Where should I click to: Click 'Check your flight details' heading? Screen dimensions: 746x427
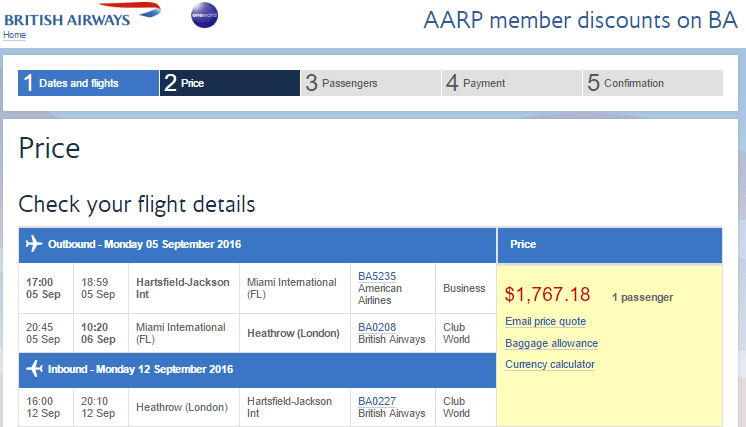coord(137,204)
